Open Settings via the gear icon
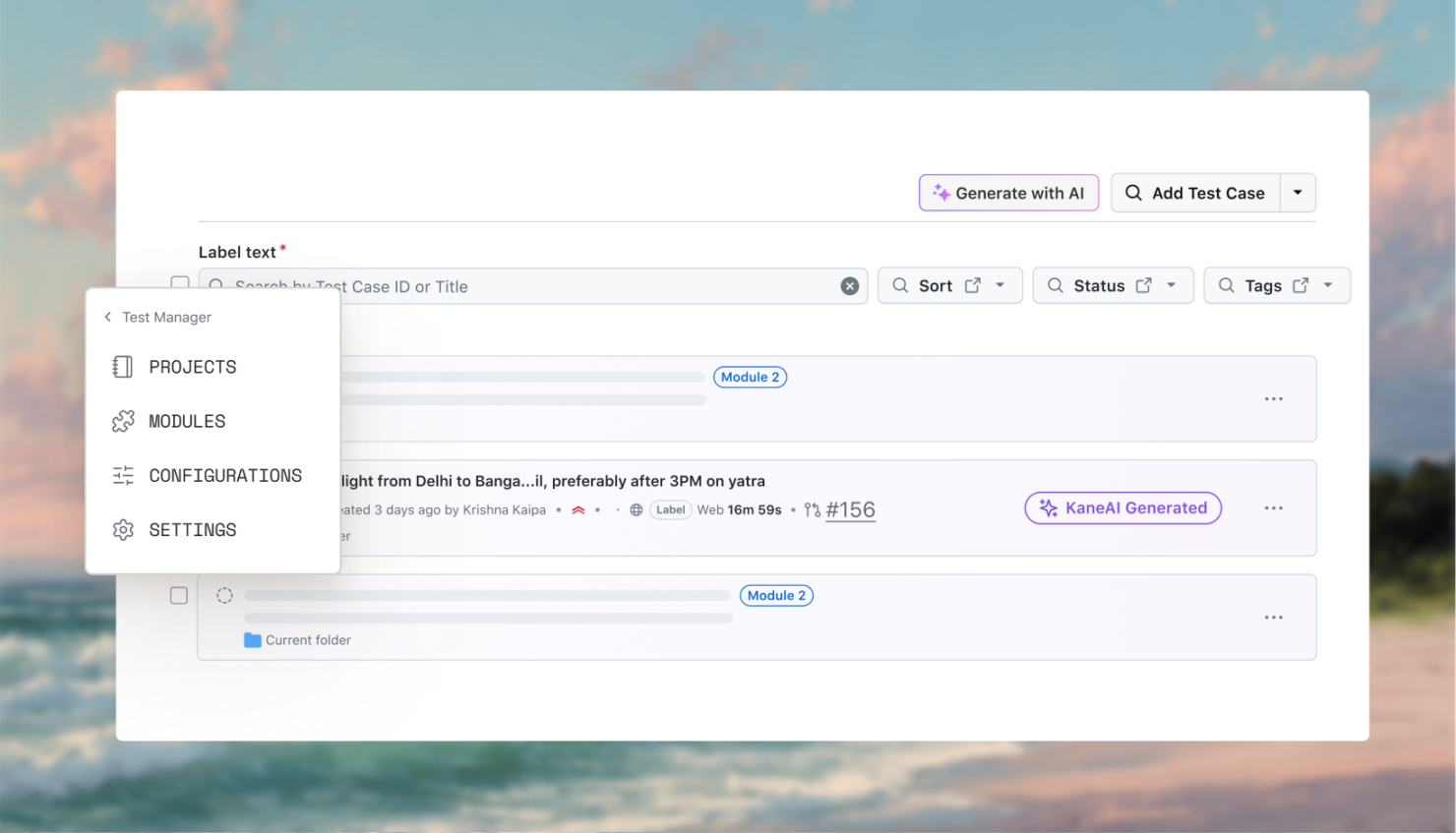Viewport: 1456px width, 833px height. pos(122,529)
